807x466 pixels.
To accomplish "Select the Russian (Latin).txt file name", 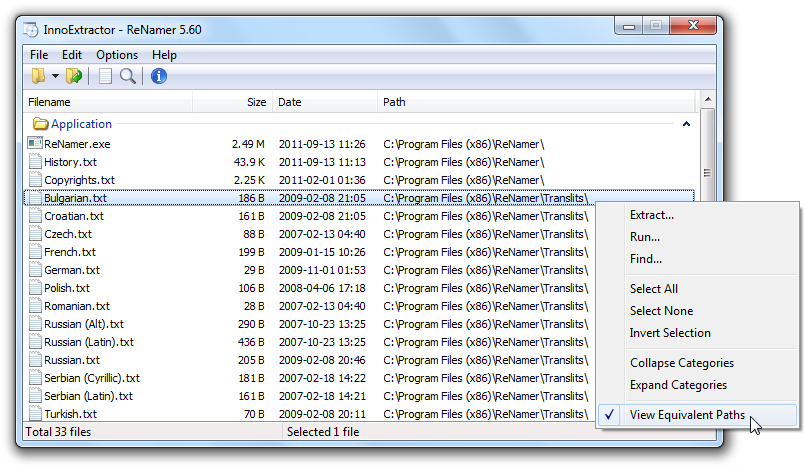I will click(89, 342).
